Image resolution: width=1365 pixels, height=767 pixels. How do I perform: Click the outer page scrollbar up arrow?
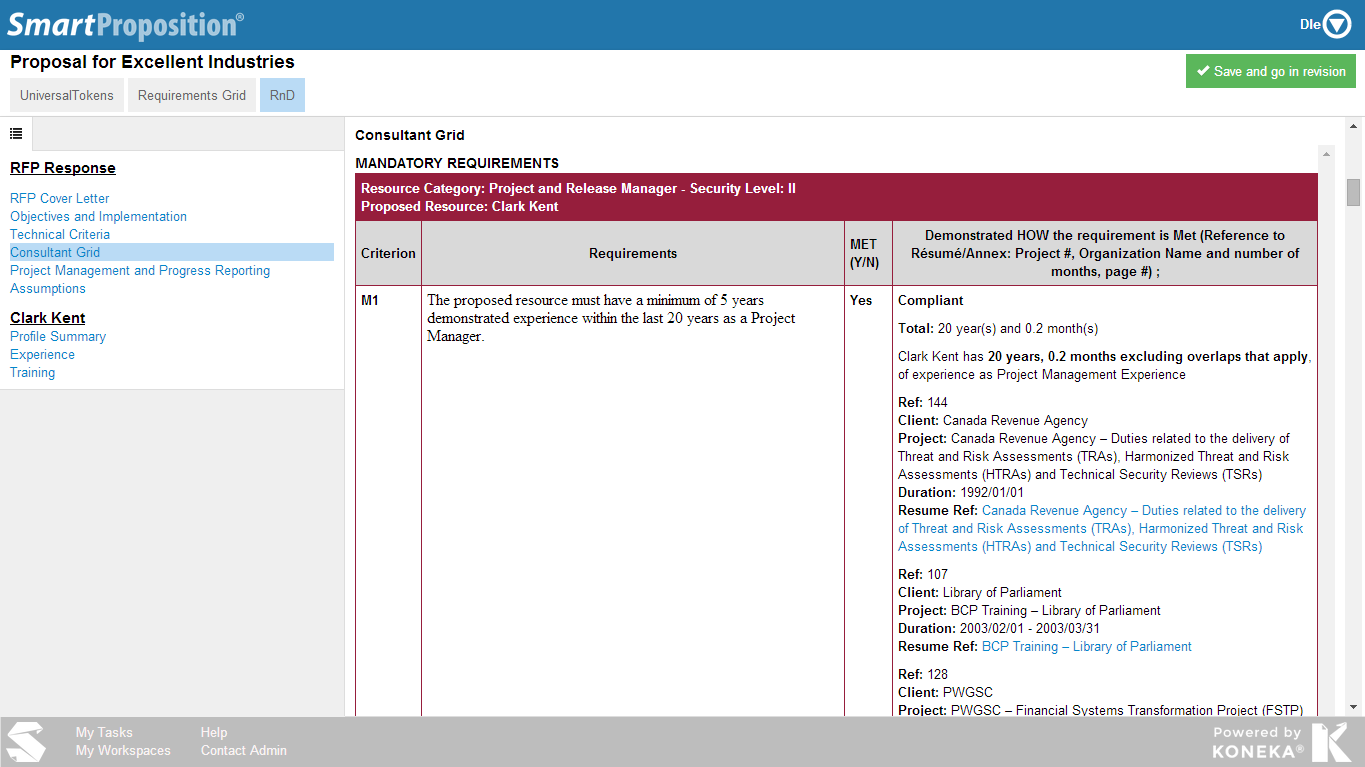point(1353,127)
